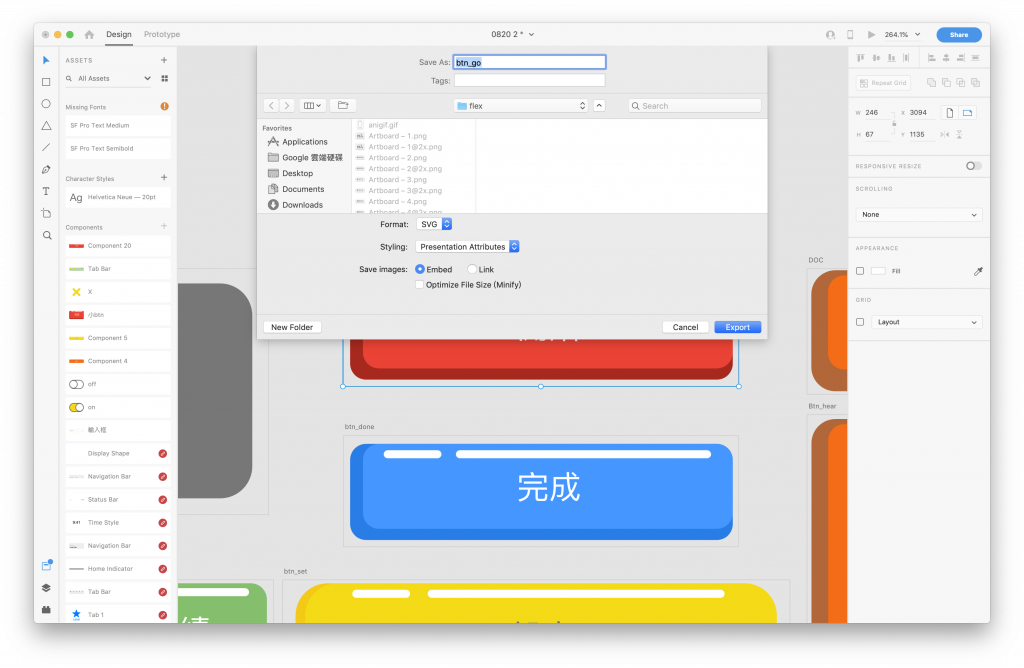Collapse the save dialog with chevron

[599, 105]
